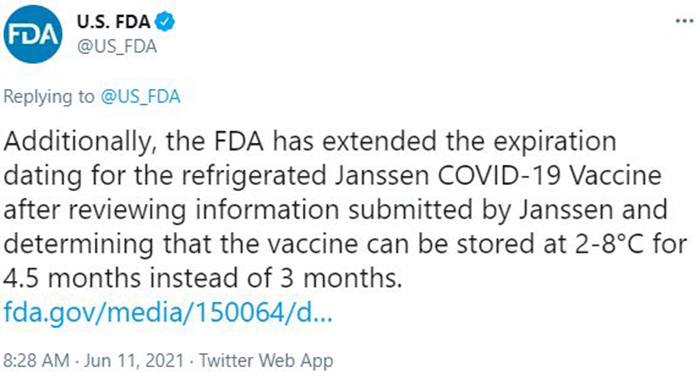Click the U.S. FDA display name
Image resolution: width=700 pixels, height=384 pixels.
[x=113, y=21]
